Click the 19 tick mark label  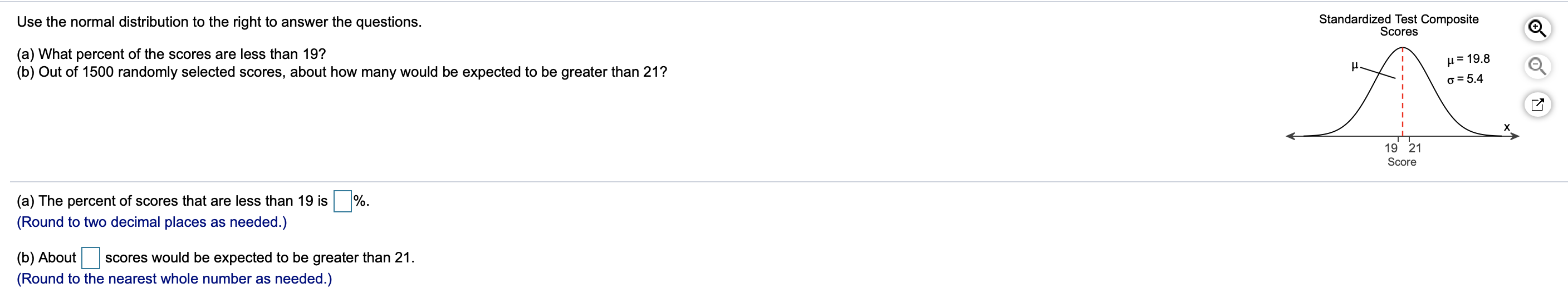pos(1391,148)
